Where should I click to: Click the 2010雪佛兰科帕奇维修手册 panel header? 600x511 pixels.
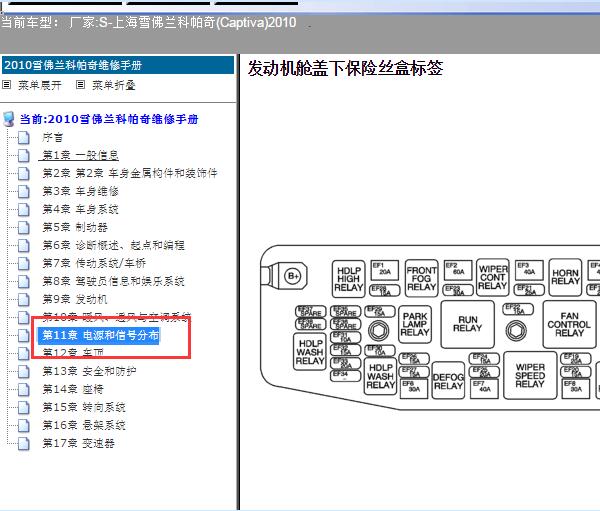coord(118,65)
